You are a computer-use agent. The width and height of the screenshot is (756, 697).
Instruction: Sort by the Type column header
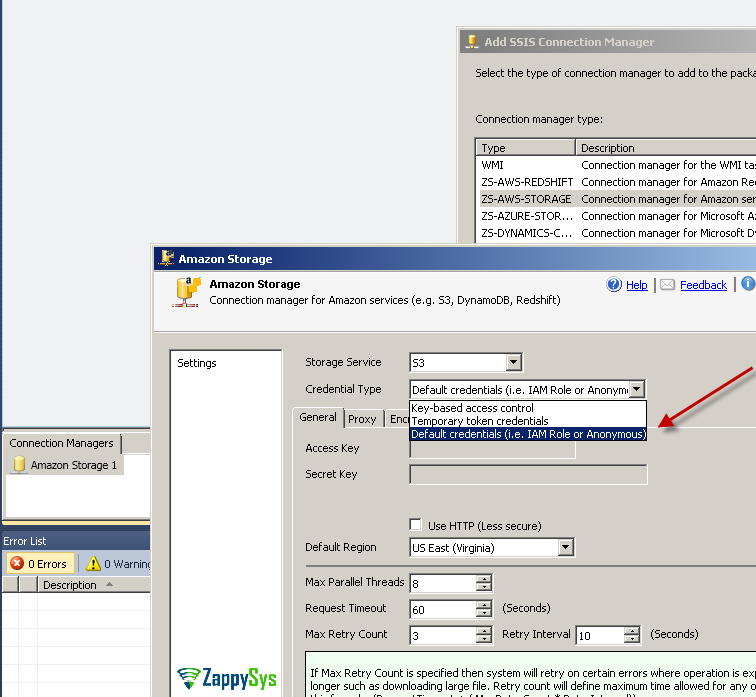tap(526, 147)
